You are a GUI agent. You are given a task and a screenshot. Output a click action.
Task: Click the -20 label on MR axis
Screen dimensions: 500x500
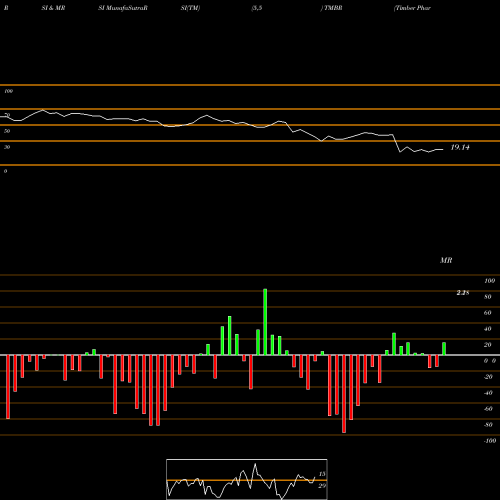[488, 377]
